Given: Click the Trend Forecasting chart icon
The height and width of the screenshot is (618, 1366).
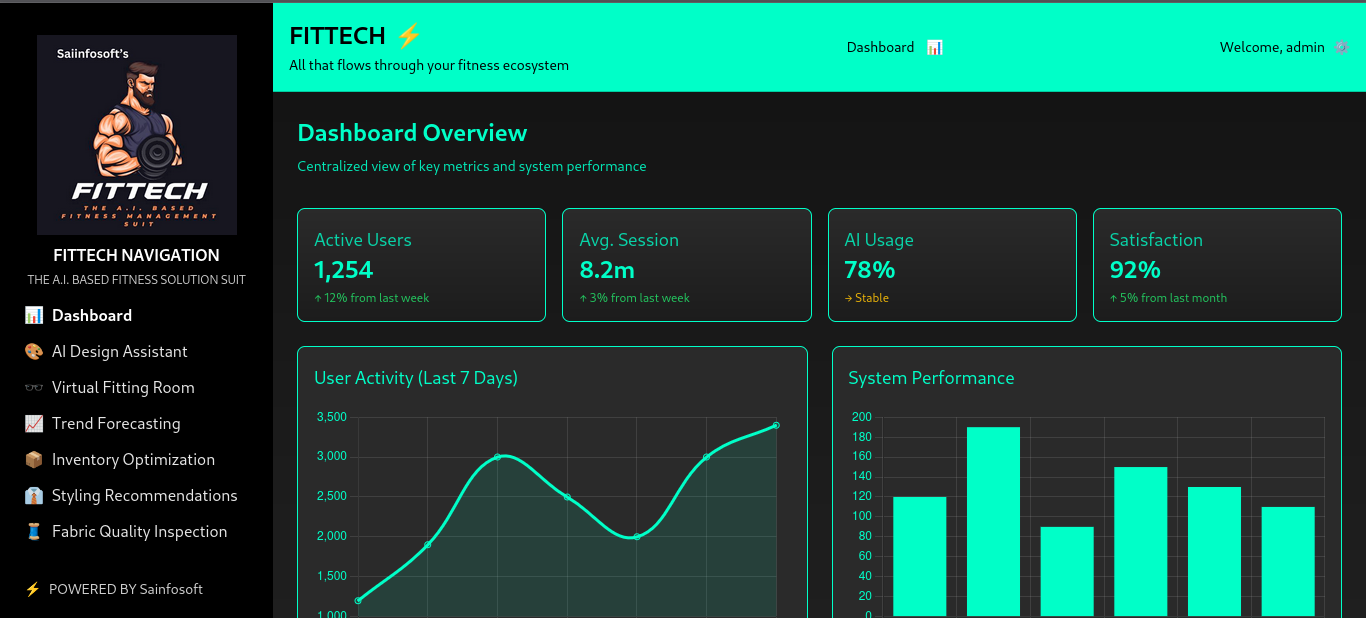Looking at the screenshot, I should (34, 423).
